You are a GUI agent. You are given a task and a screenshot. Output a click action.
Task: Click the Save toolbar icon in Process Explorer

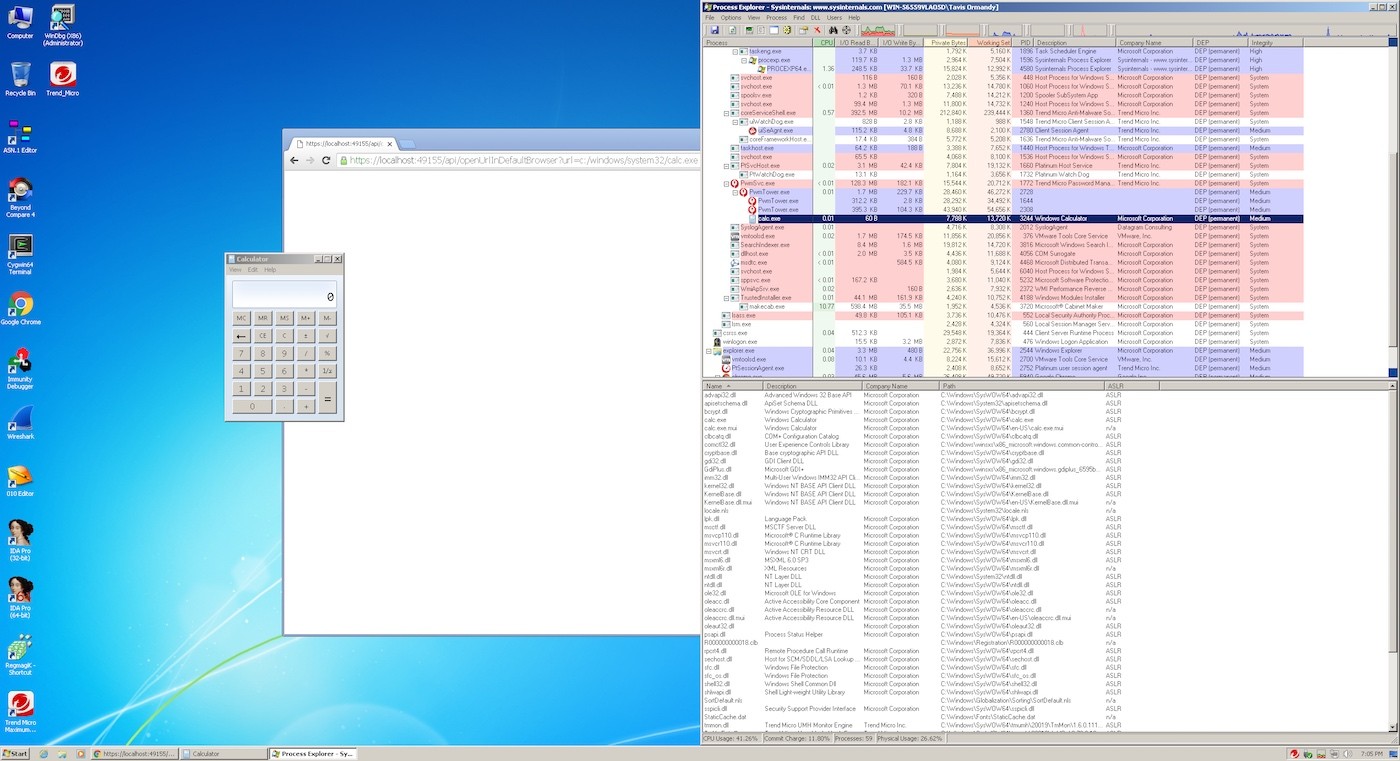[715, 30]
